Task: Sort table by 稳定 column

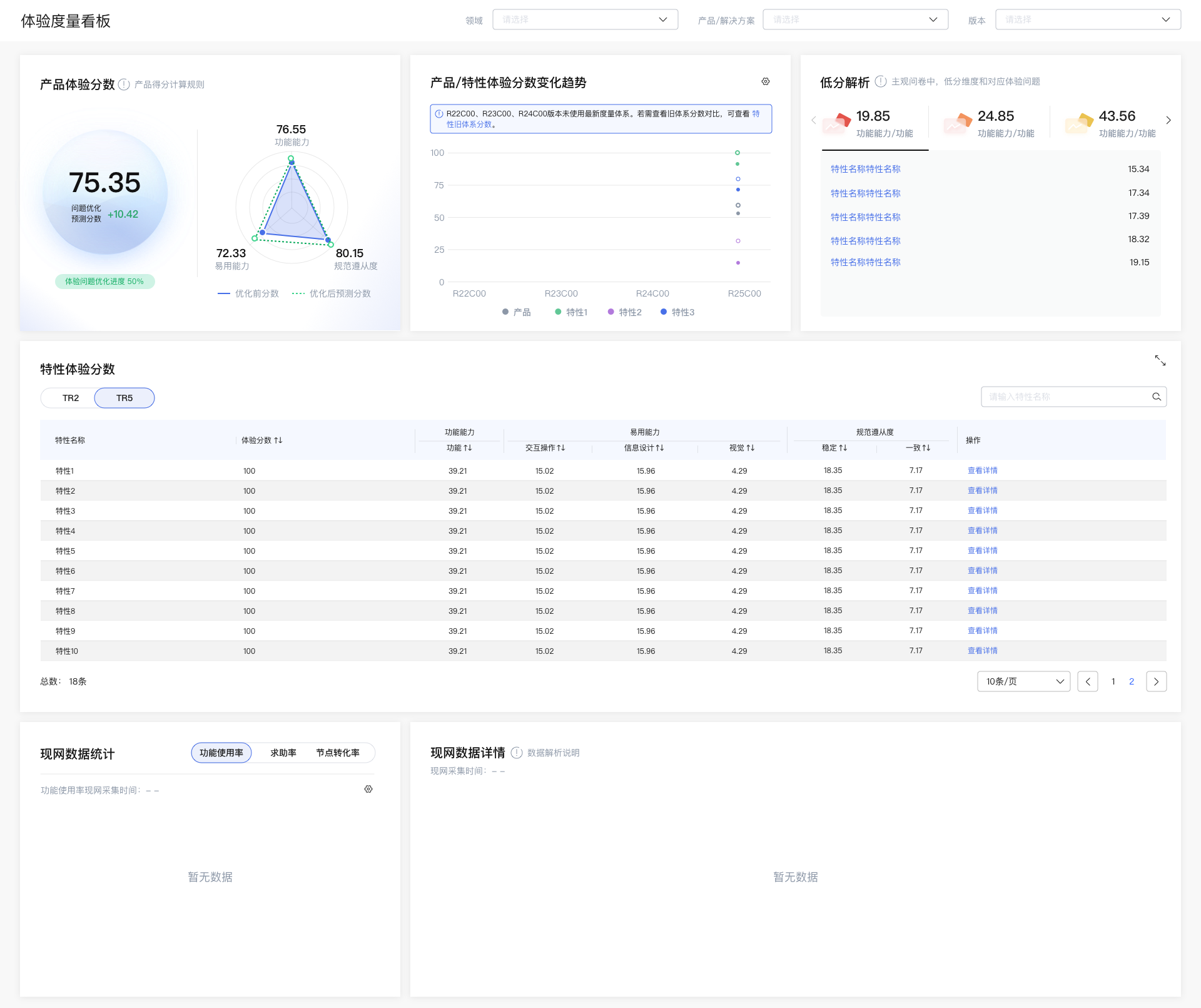Action: click(843, 448)
